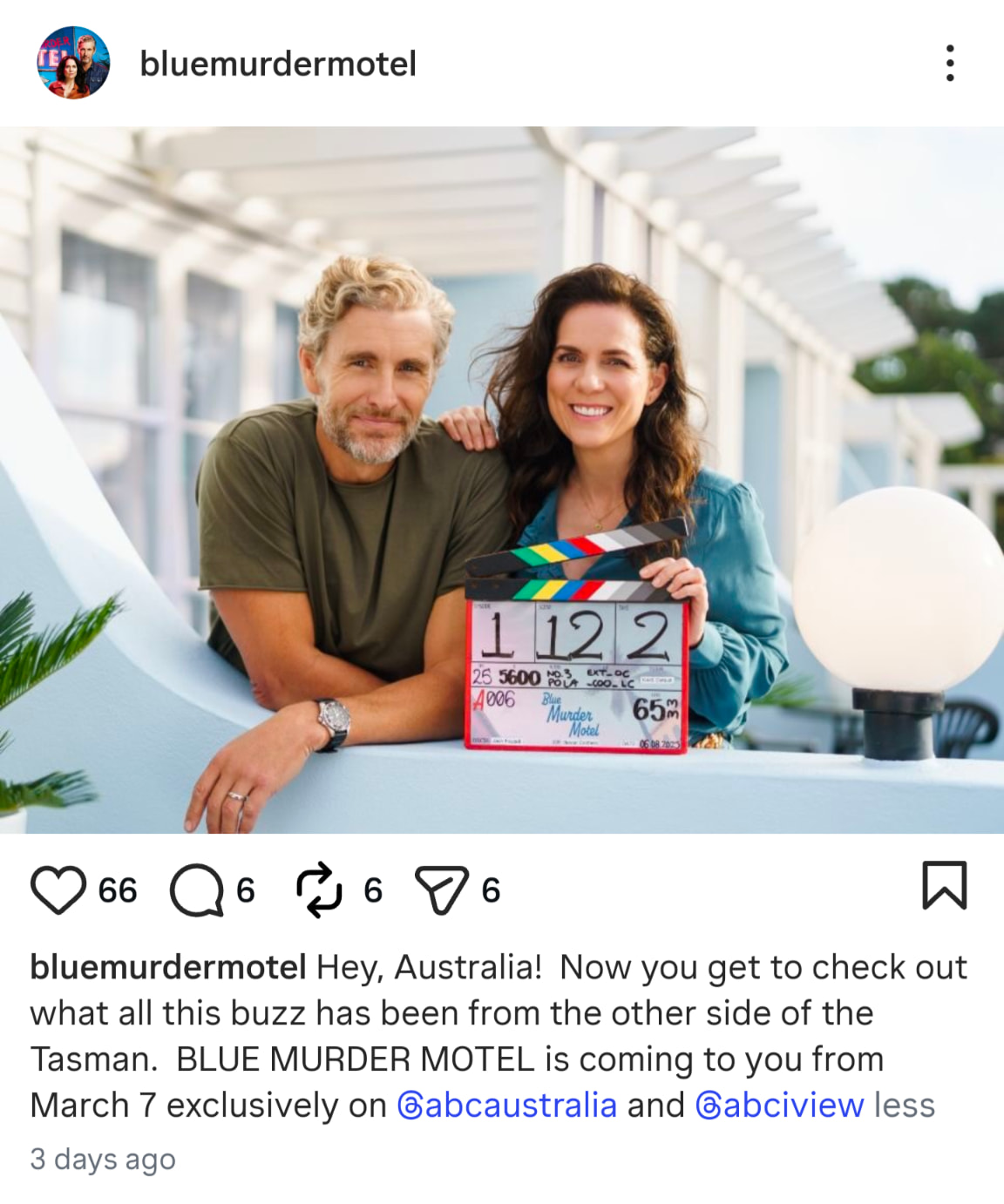Image resolution: width=1004 pixels, height=1204 pixels.
Task: Click bold bluemurdermotel name in caption
Action: [168, 967]
